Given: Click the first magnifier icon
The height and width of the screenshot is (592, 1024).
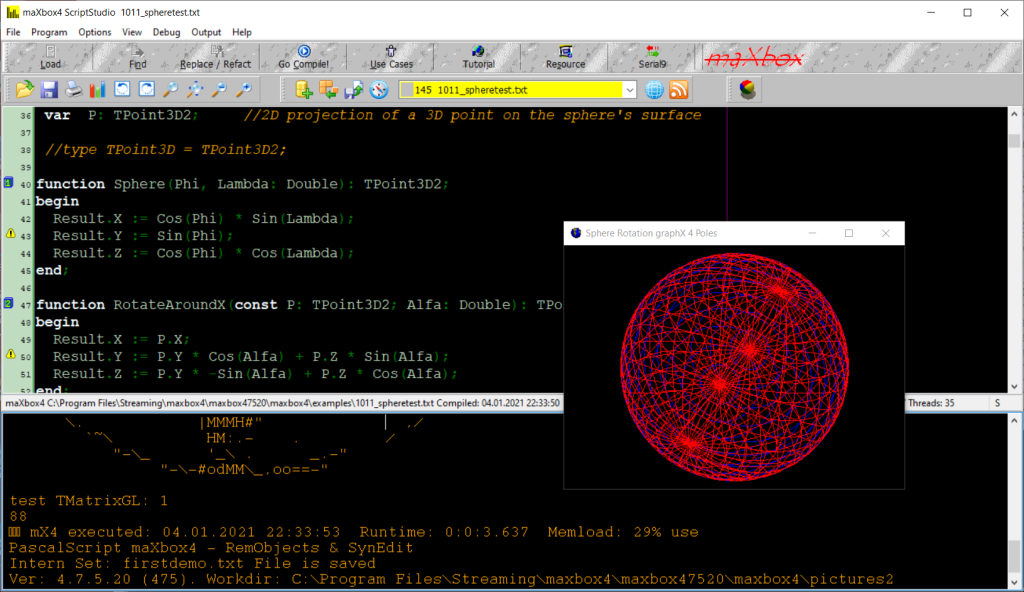Looking at the screenshot, I should 170,90.
